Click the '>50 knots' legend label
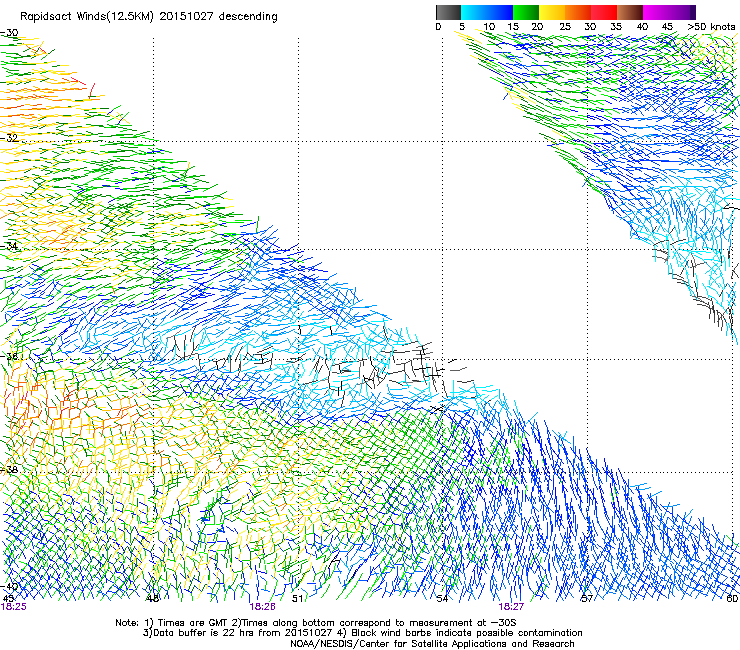The image size is (740, 650). click(x=711, y=27)
